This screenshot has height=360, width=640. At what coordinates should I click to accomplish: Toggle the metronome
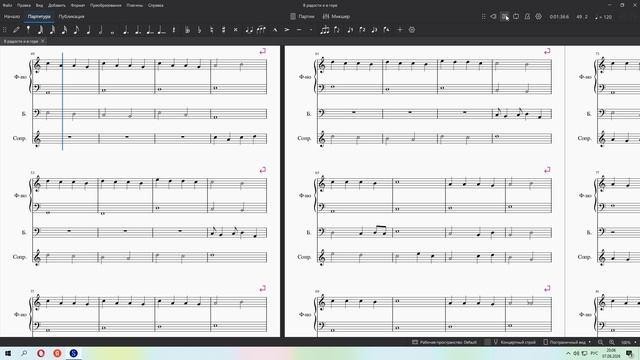click(x=527, y=16)
